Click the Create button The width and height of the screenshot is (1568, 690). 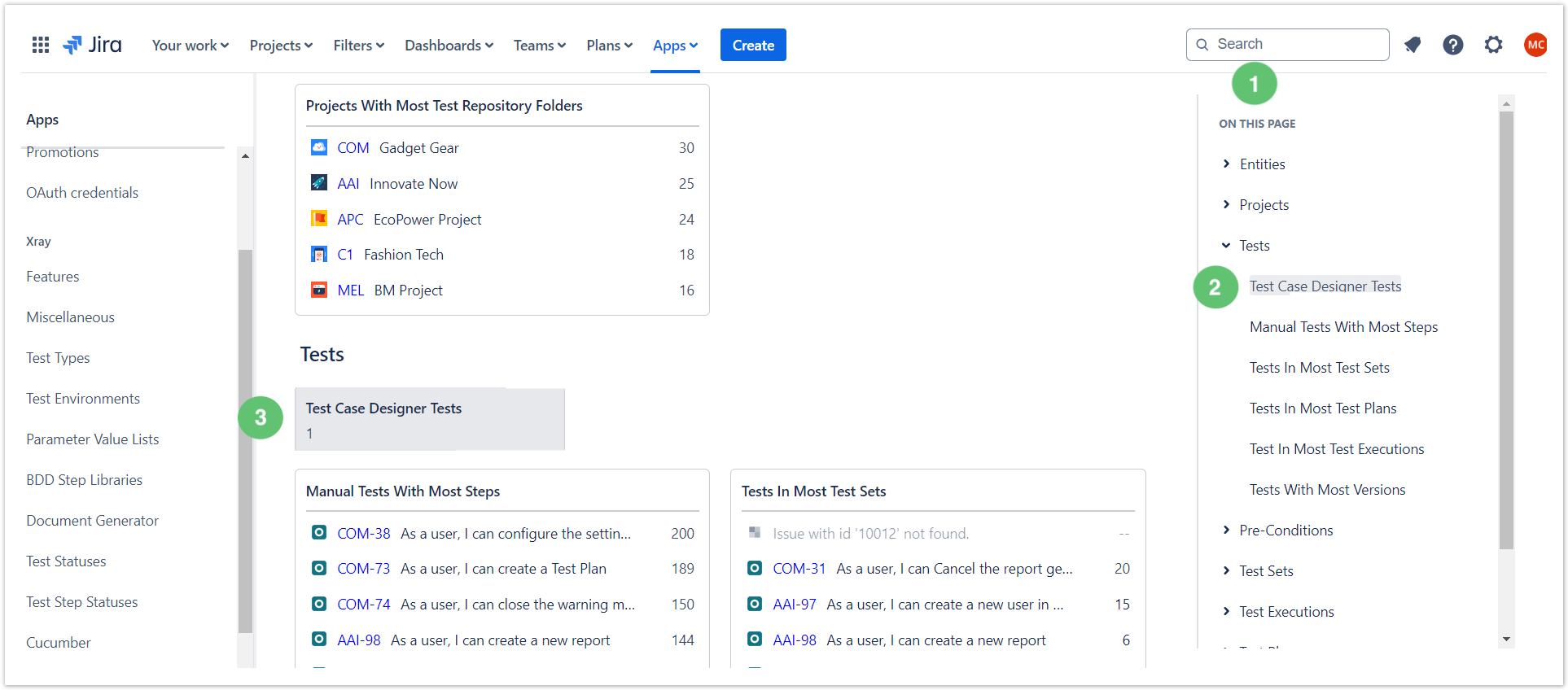753,45
